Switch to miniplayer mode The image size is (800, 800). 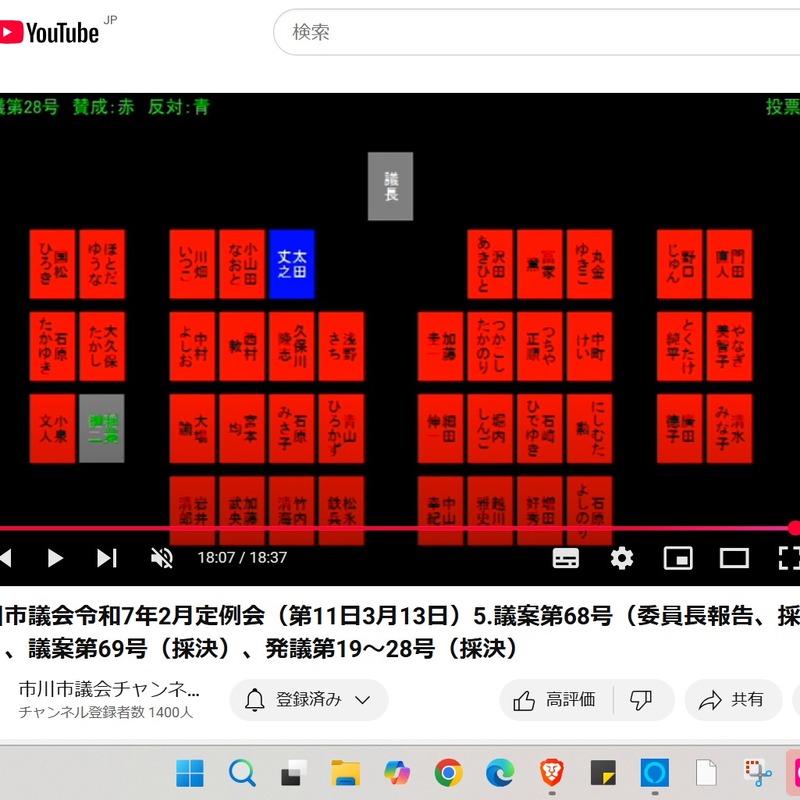(678, 558)
